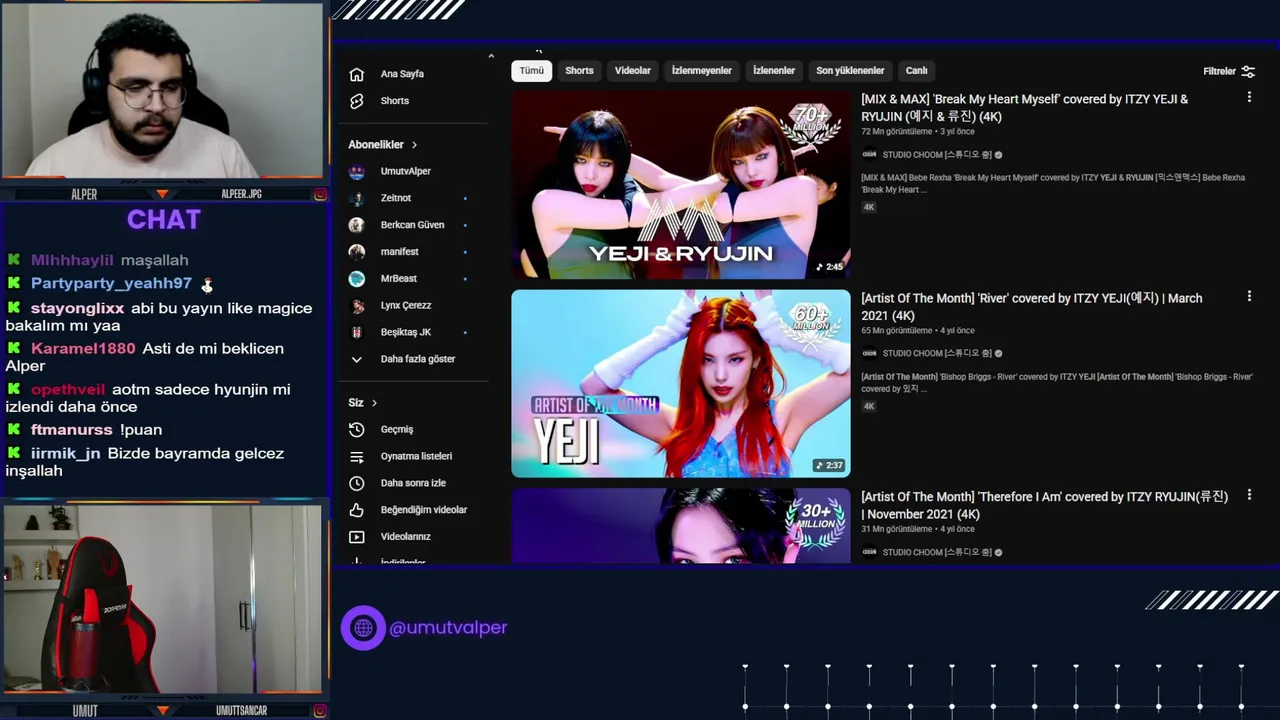
Task: Click 4K badge under River video
Action: point(869,406)
